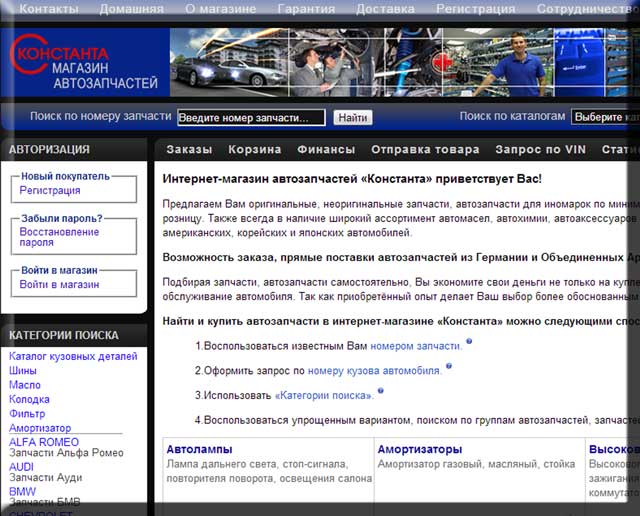Open the Автолампы category heading
Viewport: 640px width, 516px height.
(198, 450)
